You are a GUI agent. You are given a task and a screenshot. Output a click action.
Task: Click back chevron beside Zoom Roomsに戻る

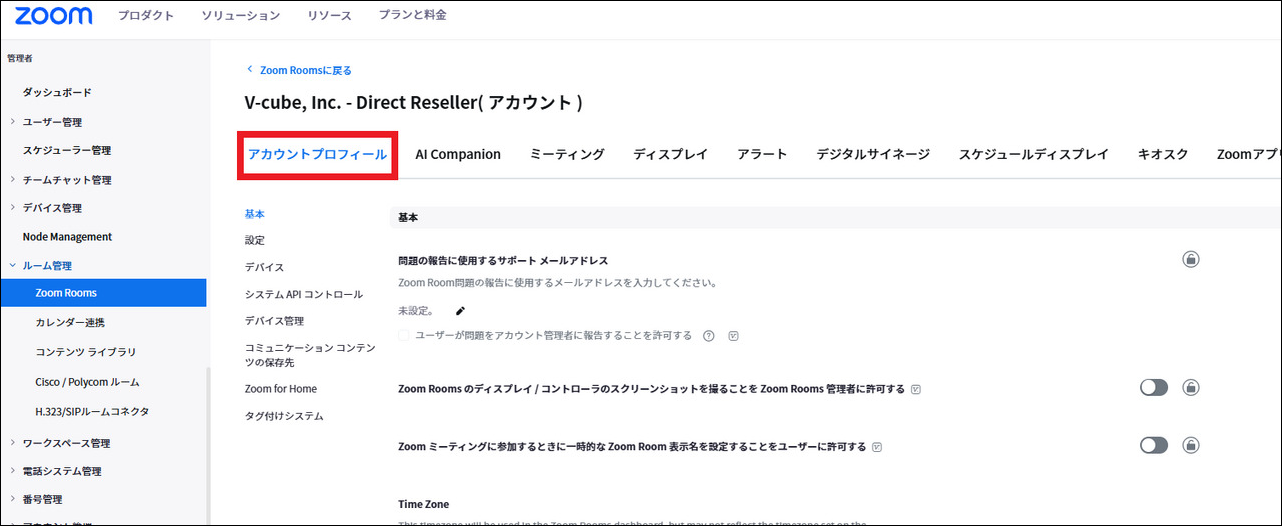249,70
